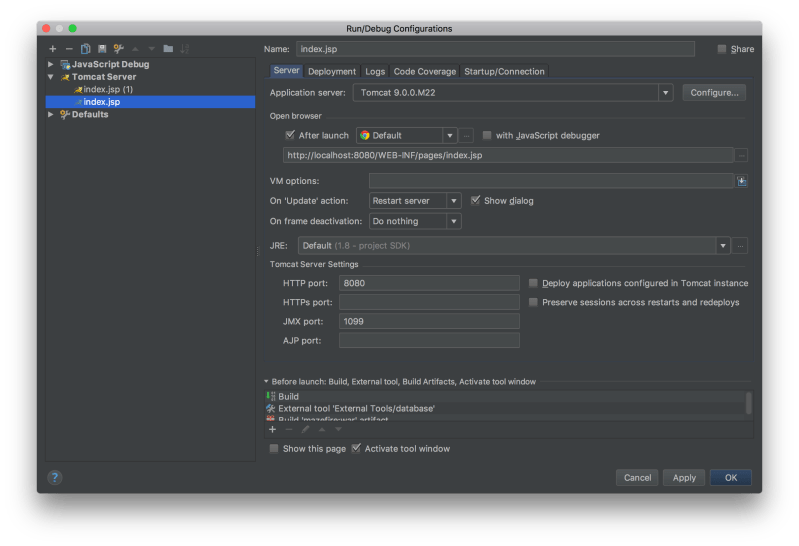Click the VM options input field
799x546 pixels.
pos(551,181)
